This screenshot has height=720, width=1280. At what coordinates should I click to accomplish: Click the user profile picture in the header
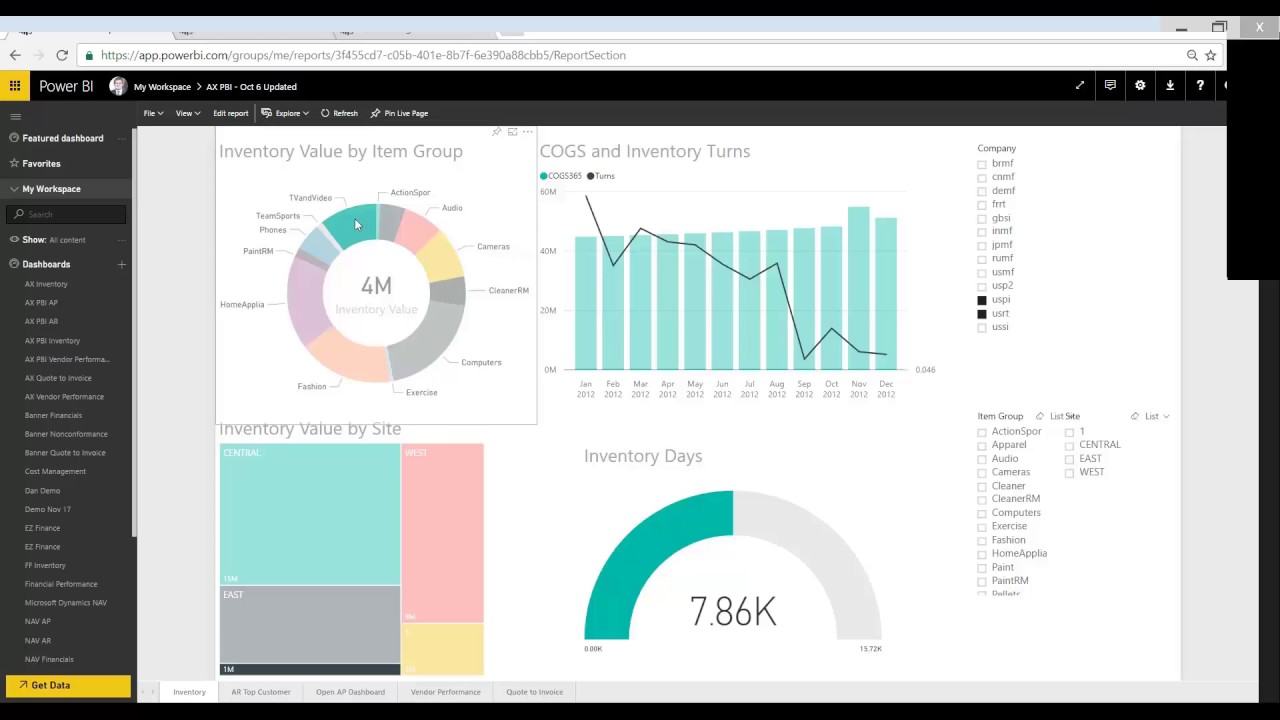tap(118, 86)
